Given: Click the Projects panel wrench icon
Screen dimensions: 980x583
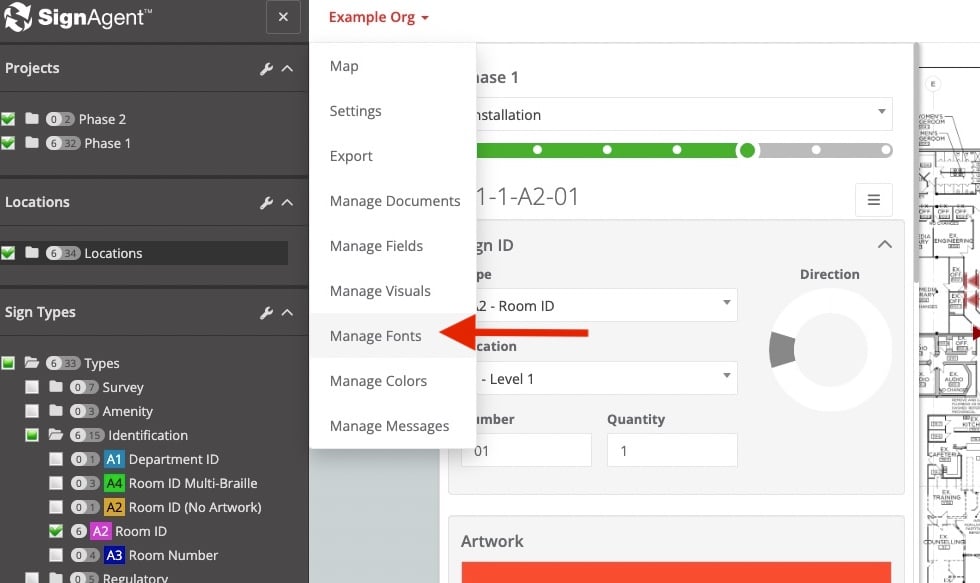Looking at the screenshot, I should [x=266, y=69].
